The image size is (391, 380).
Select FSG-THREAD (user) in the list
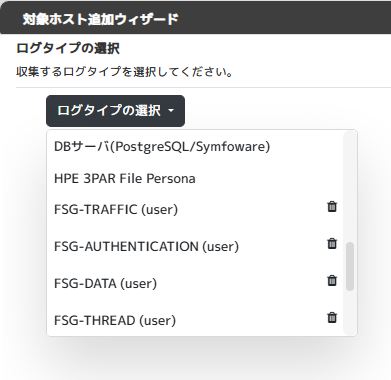pos(115,321)
